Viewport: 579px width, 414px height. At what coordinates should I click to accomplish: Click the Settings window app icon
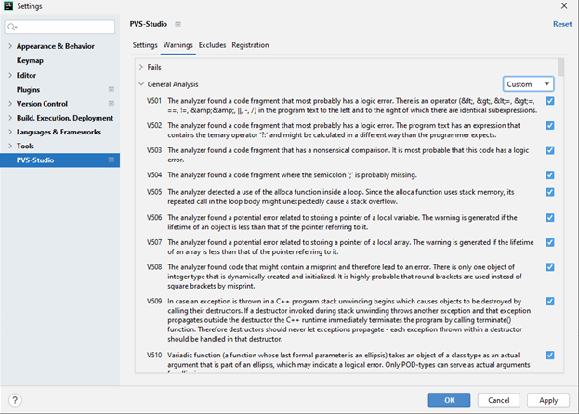tap(8, 6)
